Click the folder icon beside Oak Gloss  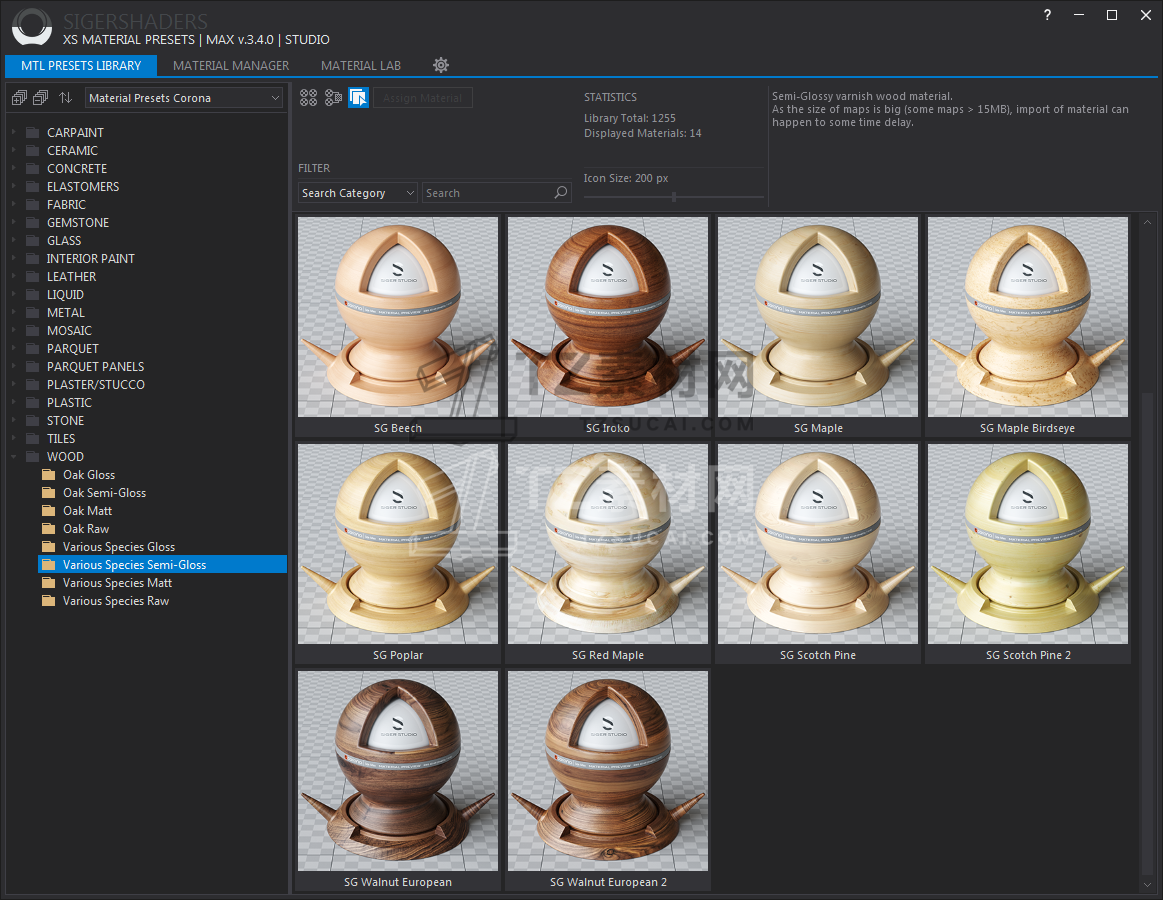click(49, 475)
